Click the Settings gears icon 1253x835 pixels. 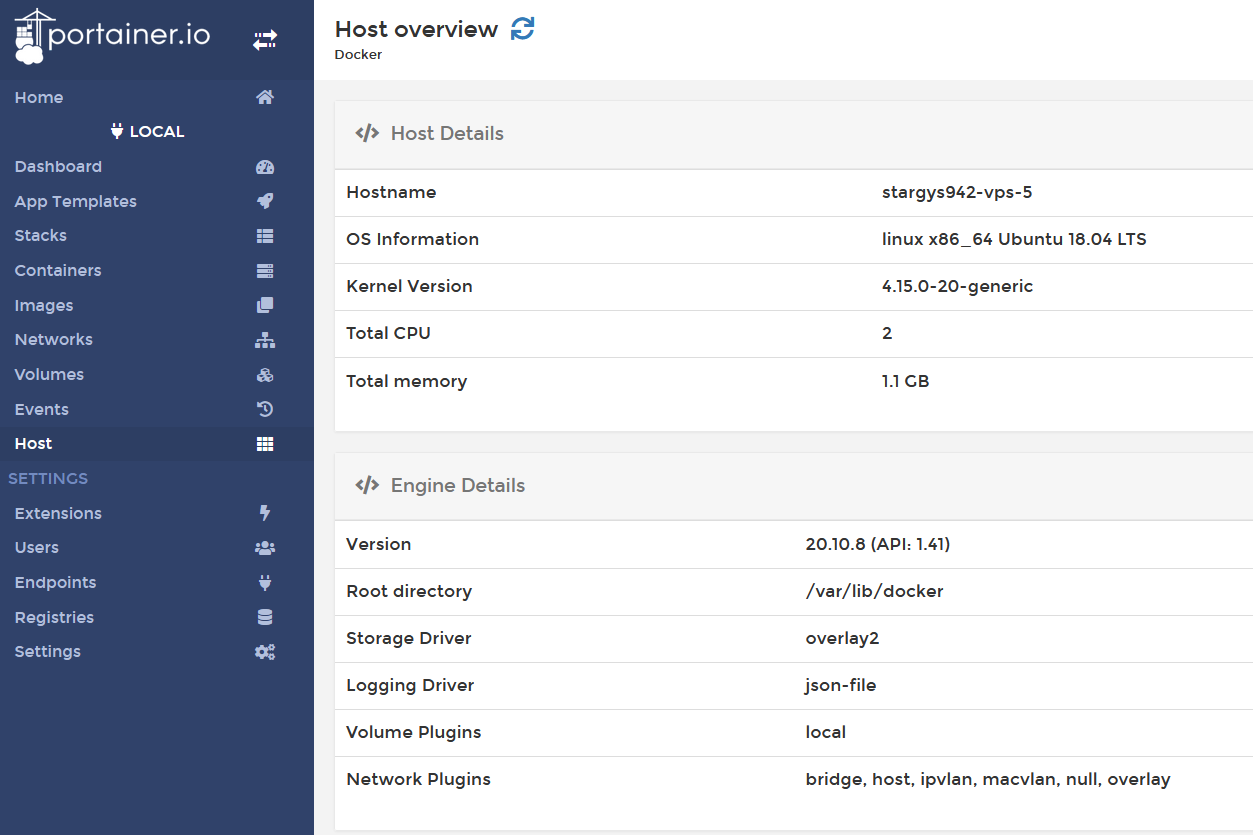click(265, 652)
